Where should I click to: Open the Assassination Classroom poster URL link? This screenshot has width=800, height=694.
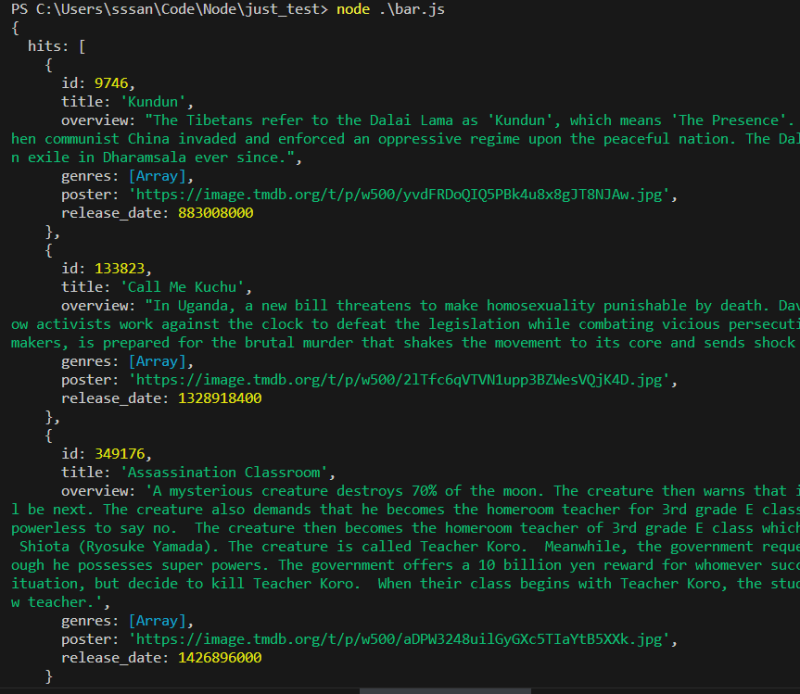(x=404, y=640)
